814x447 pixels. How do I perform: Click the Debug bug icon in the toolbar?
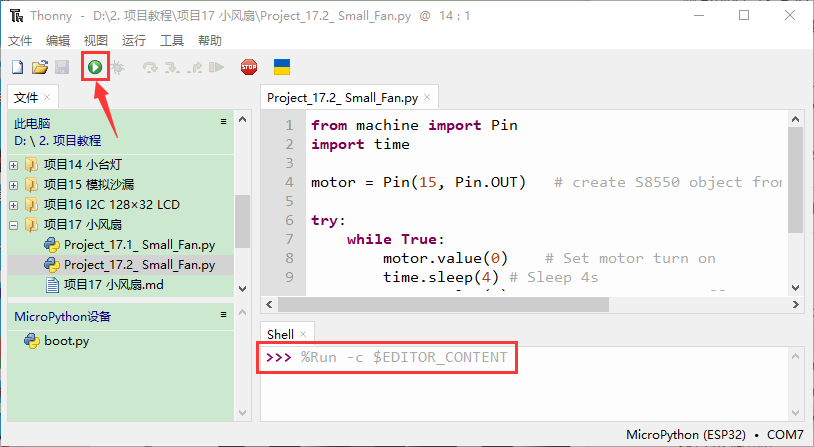[x=118, y=67]
